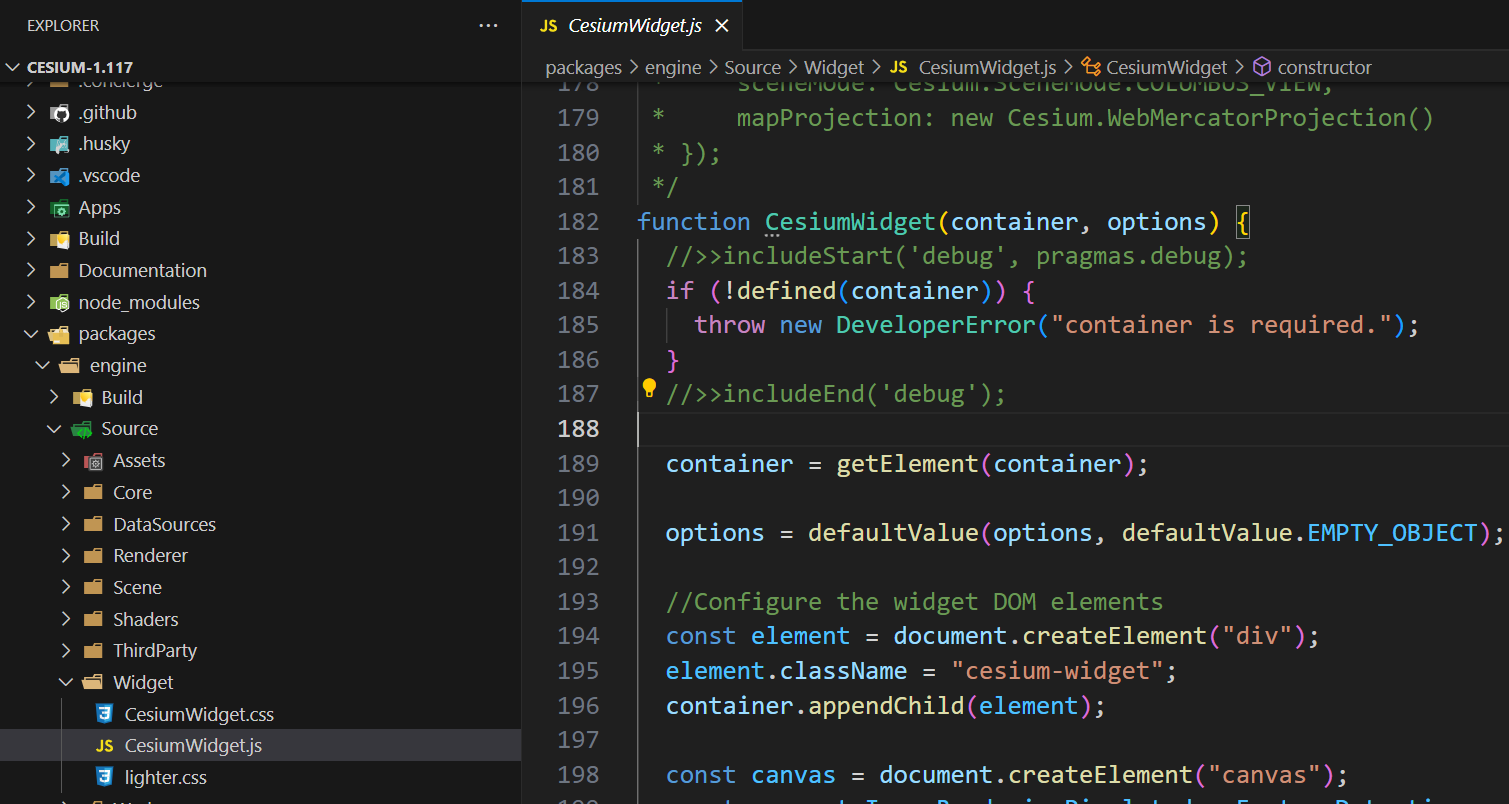
Task: Click the cube icon before constructor breadcrumb
Action: (1262, 67)
